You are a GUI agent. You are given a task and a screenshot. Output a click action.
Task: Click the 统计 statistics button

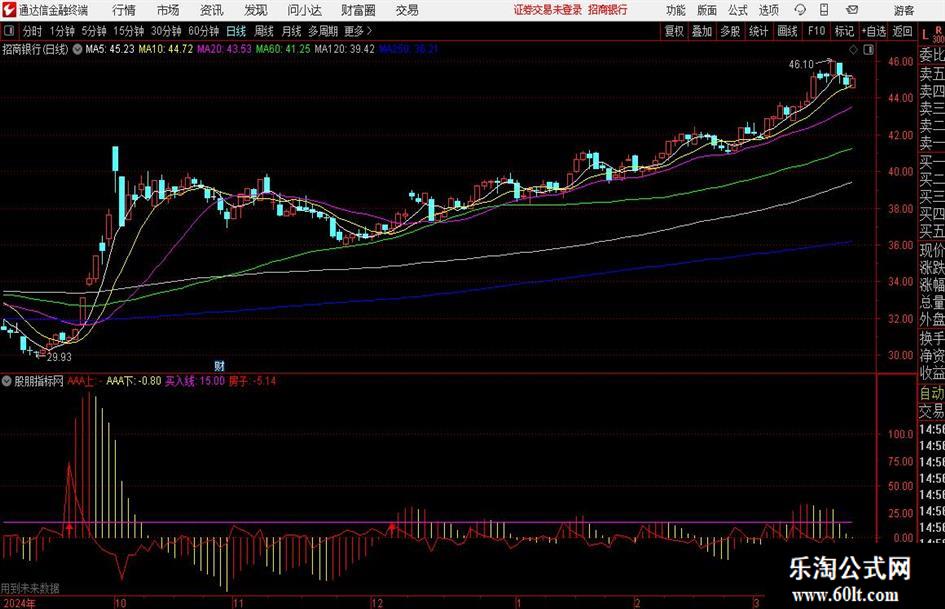pyautogui.click(x=758, y=31)
